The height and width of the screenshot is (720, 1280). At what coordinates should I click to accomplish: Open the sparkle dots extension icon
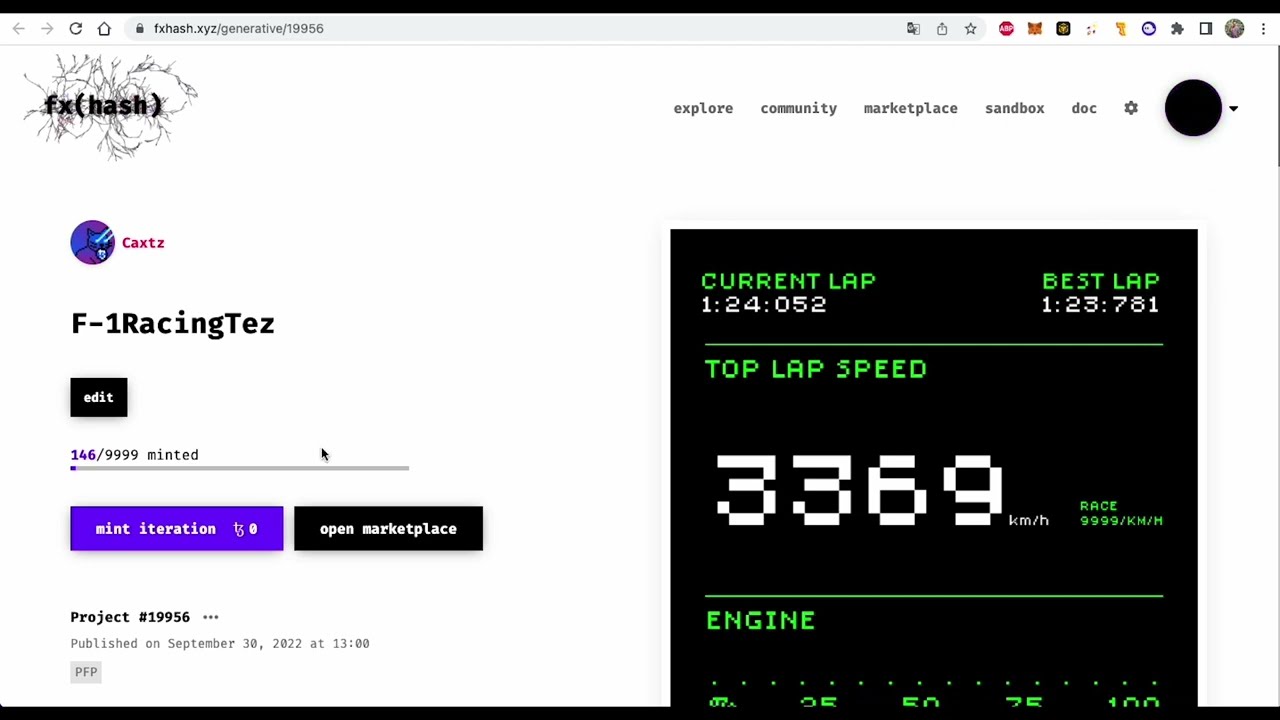click(1092, 29)
